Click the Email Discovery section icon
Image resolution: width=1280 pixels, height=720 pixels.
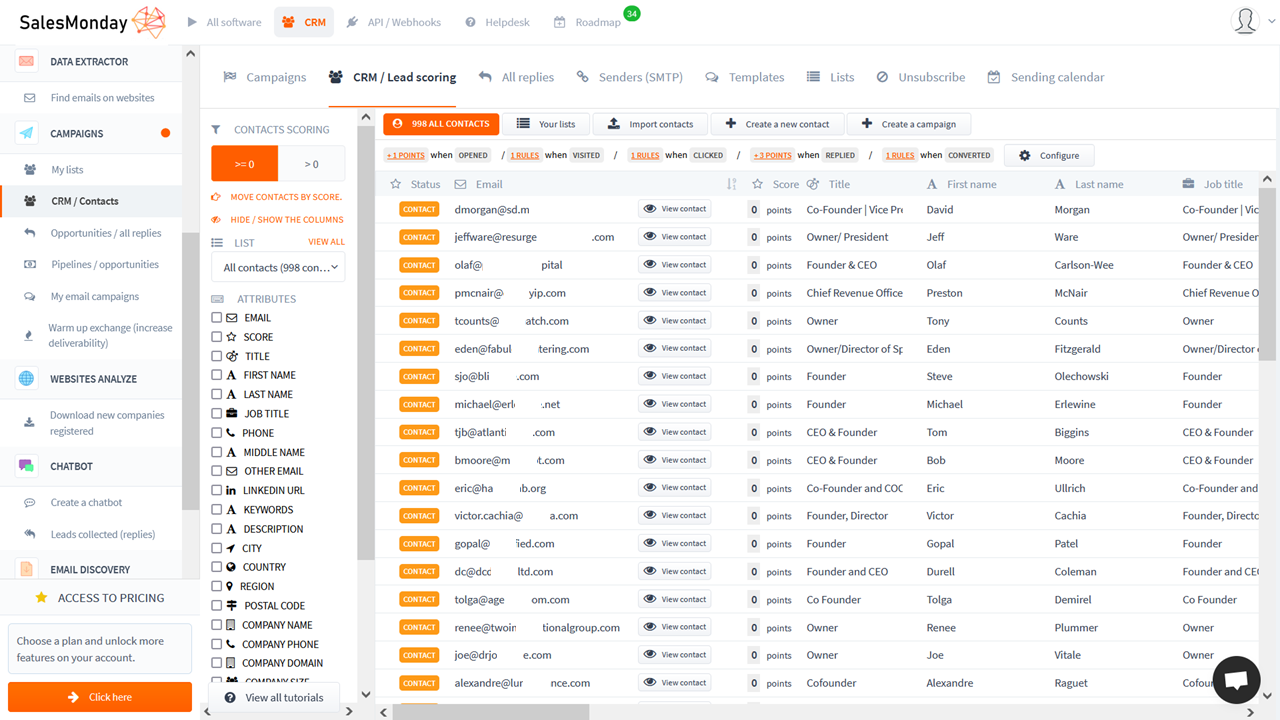coord(26,569)
